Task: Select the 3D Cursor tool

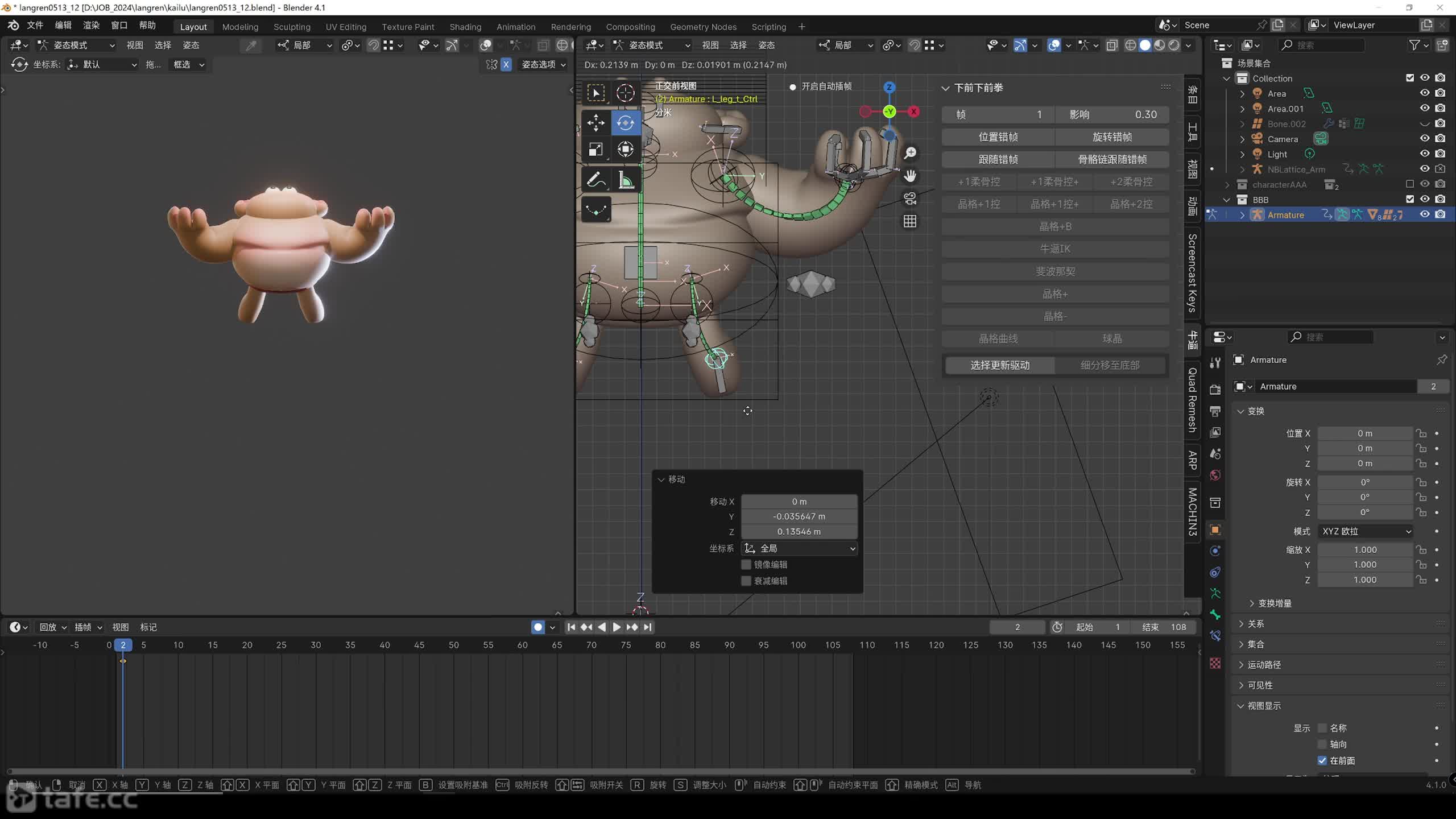Action: tap(626, 93)
